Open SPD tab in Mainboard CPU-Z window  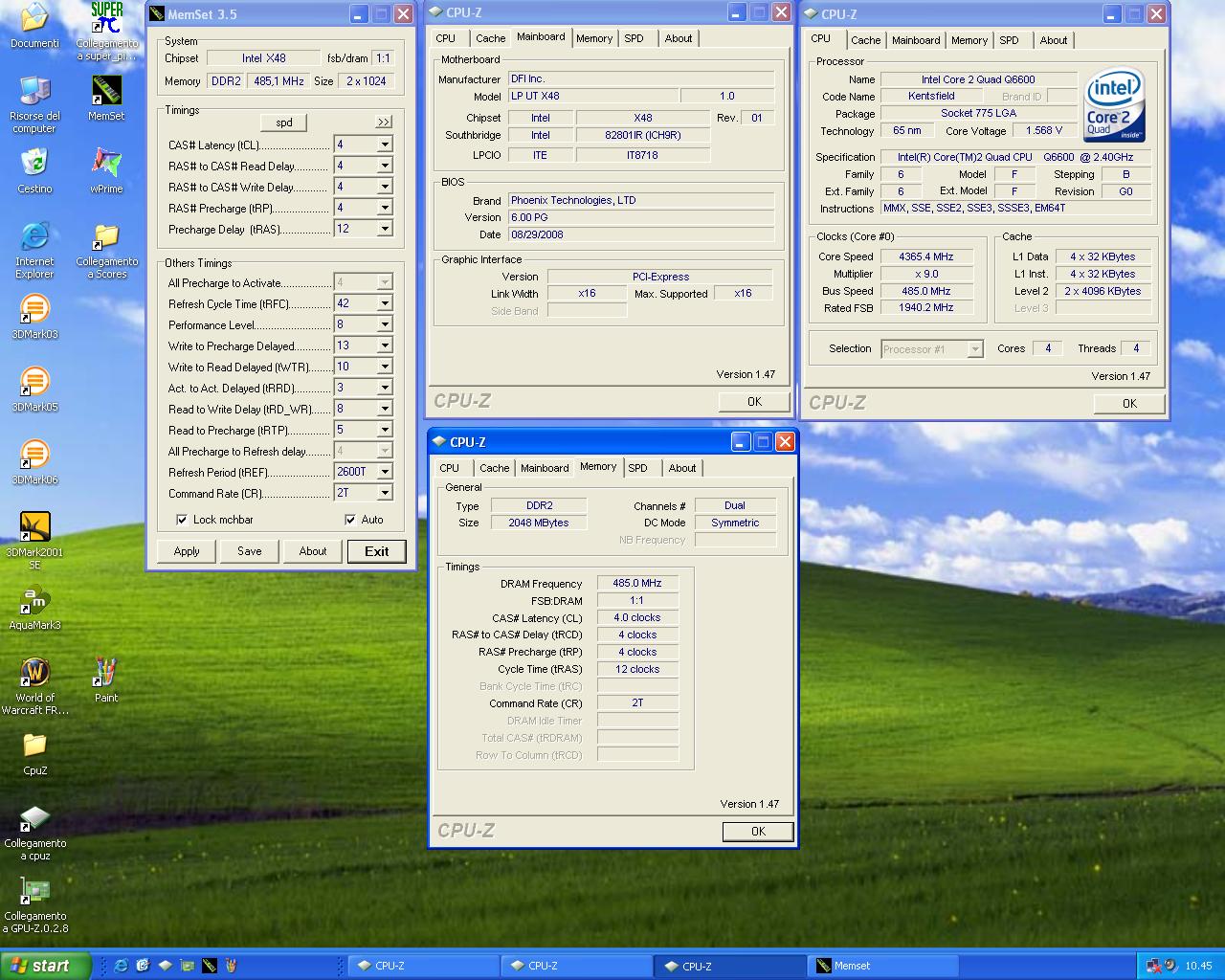(x=634, y=38)
